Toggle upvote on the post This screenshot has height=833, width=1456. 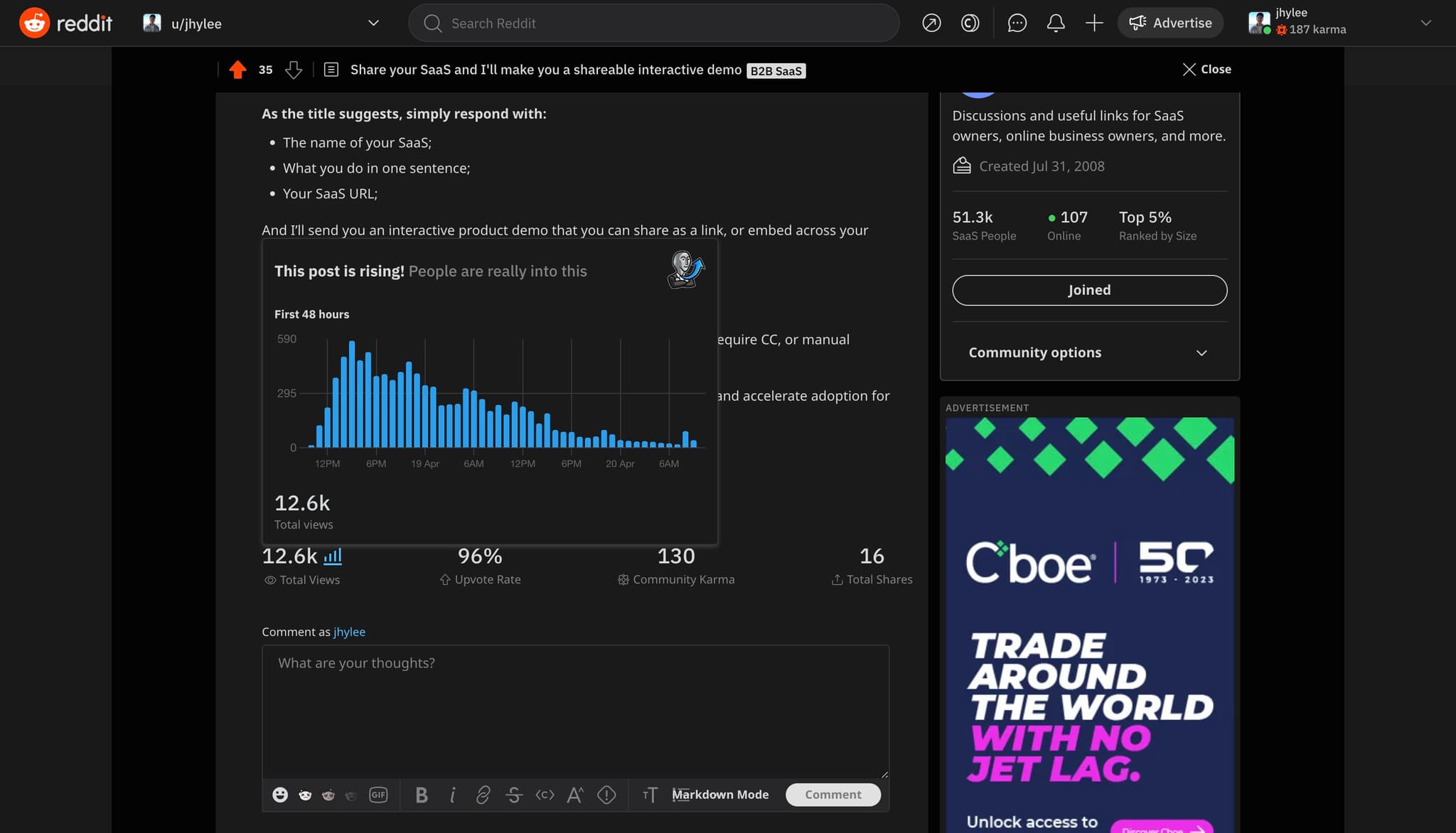pyautogui.click(x=237, y=70)
